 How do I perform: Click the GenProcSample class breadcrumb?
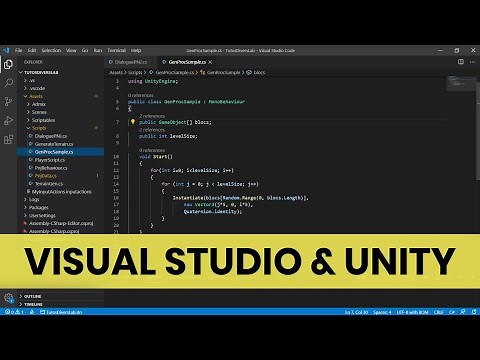coord(223,72)
